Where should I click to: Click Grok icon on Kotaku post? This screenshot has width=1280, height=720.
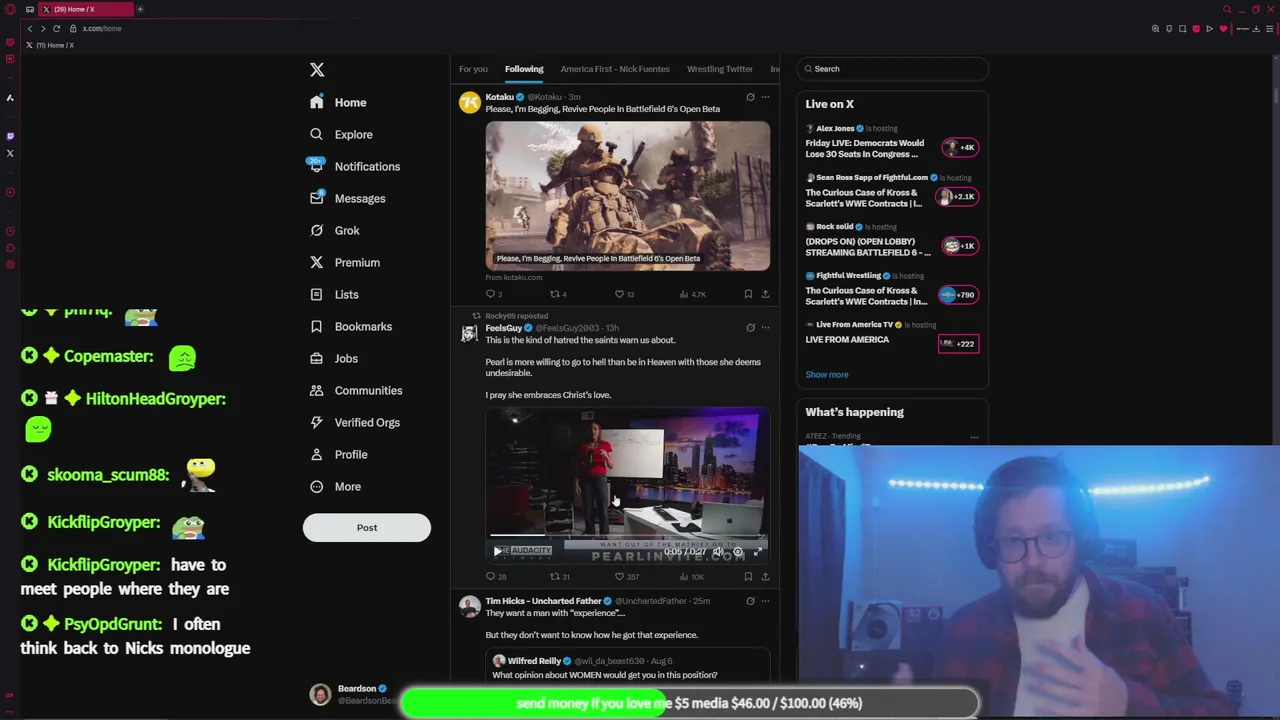coord(750,97)
